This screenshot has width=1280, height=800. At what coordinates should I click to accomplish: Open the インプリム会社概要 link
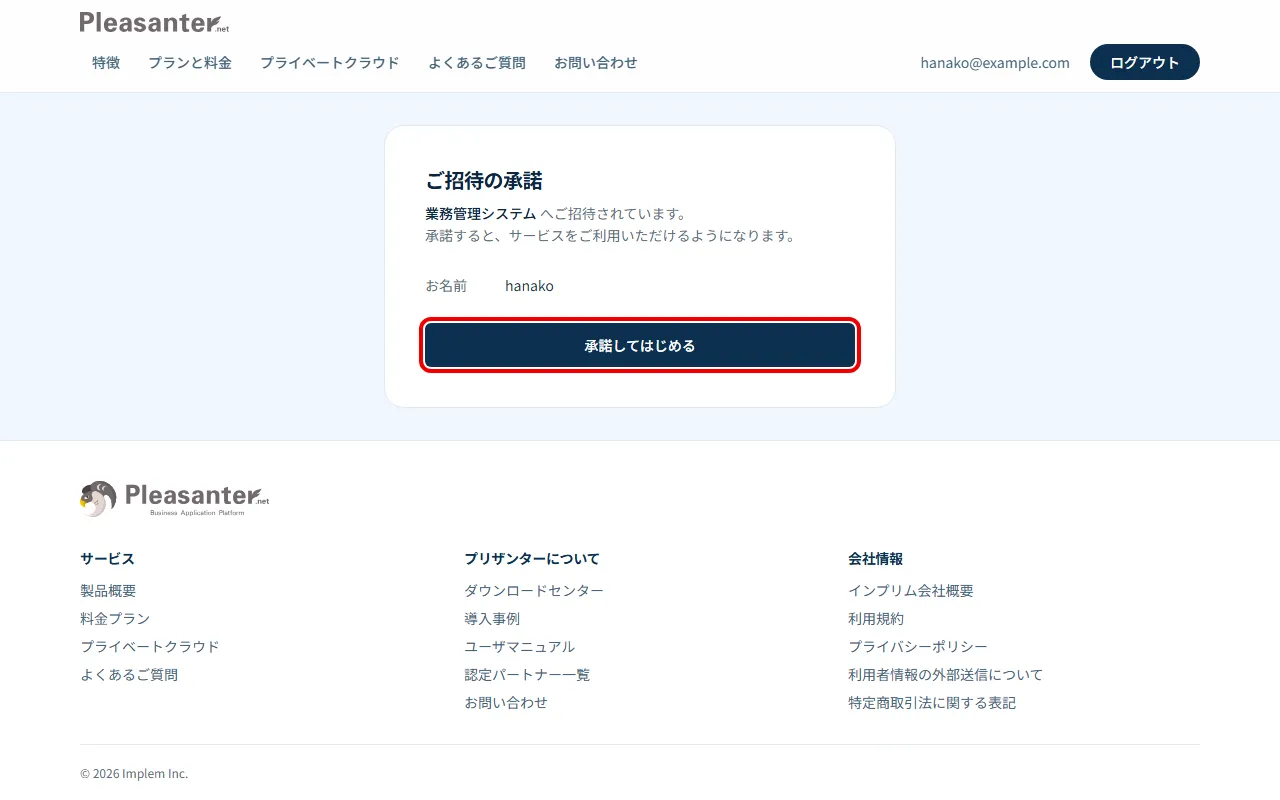[911, 591]
